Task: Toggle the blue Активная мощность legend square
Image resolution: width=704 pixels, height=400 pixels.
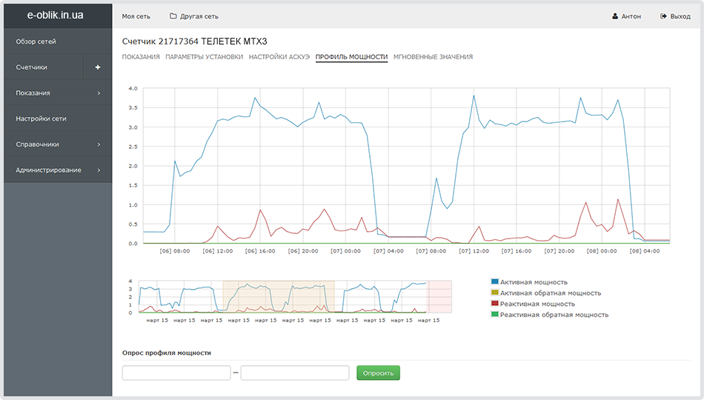Action: pos(495,282)
